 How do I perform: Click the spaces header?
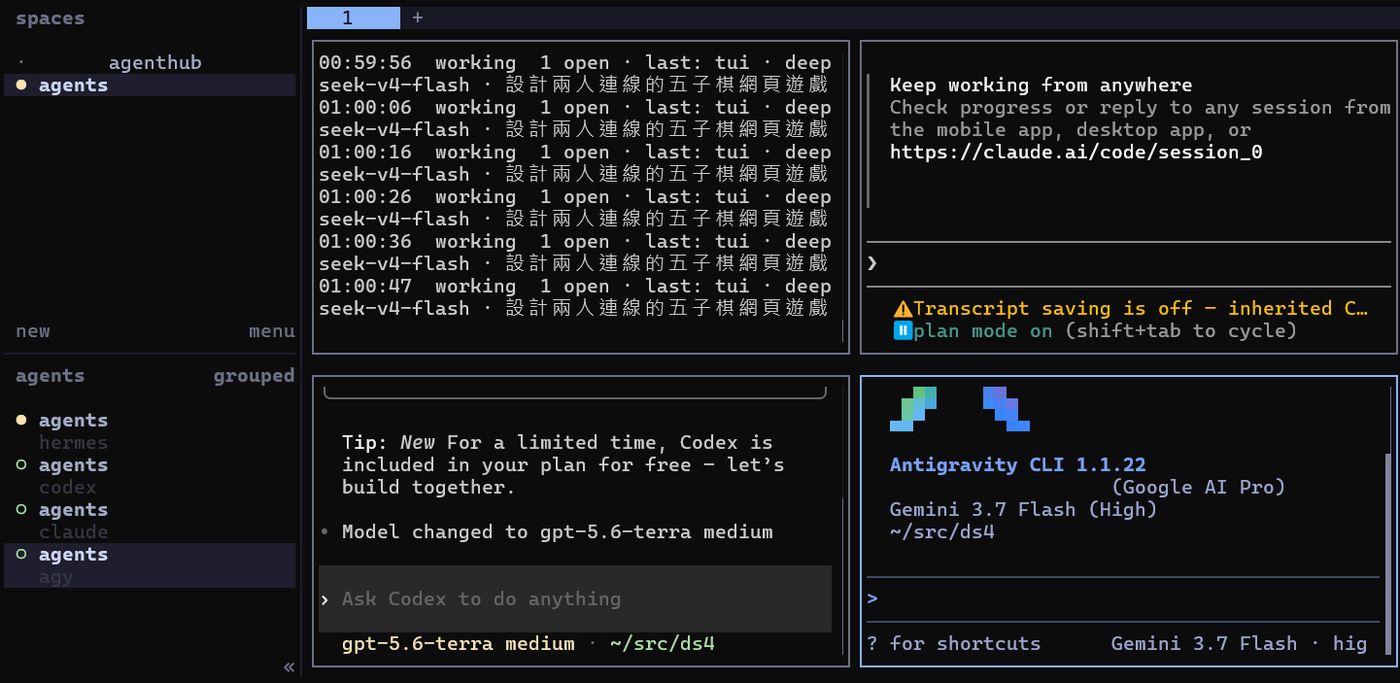pos(50,18)
